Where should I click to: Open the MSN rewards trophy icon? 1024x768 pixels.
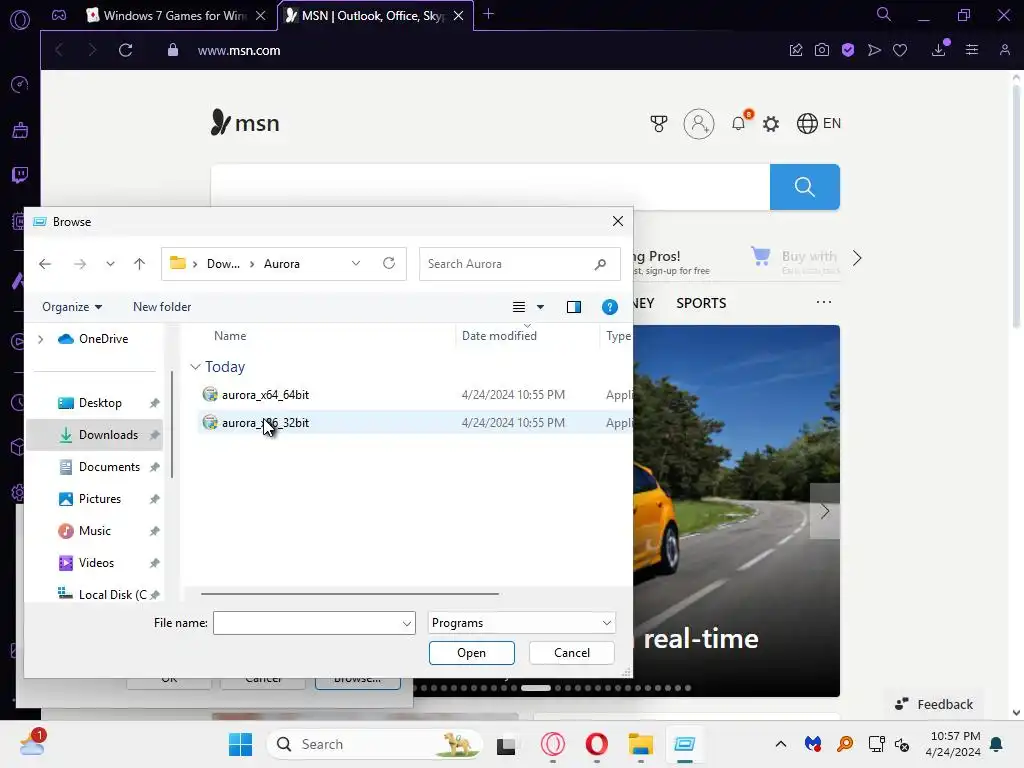click(659, 123)
